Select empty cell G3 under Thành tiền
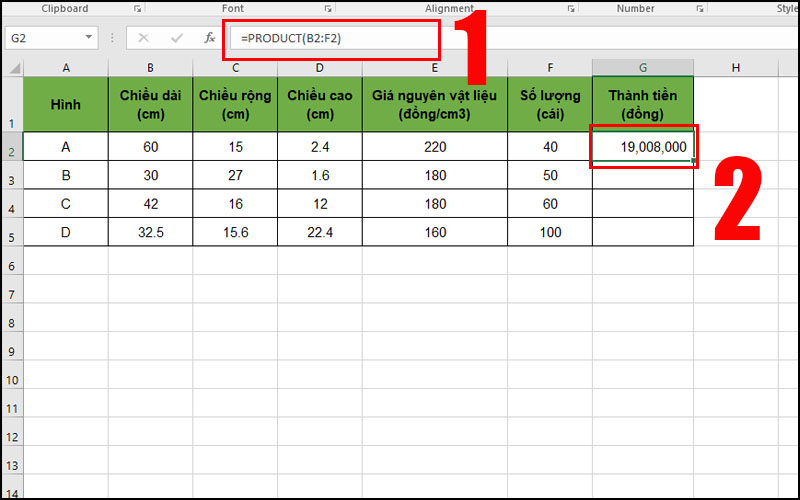 click(642, 175)
